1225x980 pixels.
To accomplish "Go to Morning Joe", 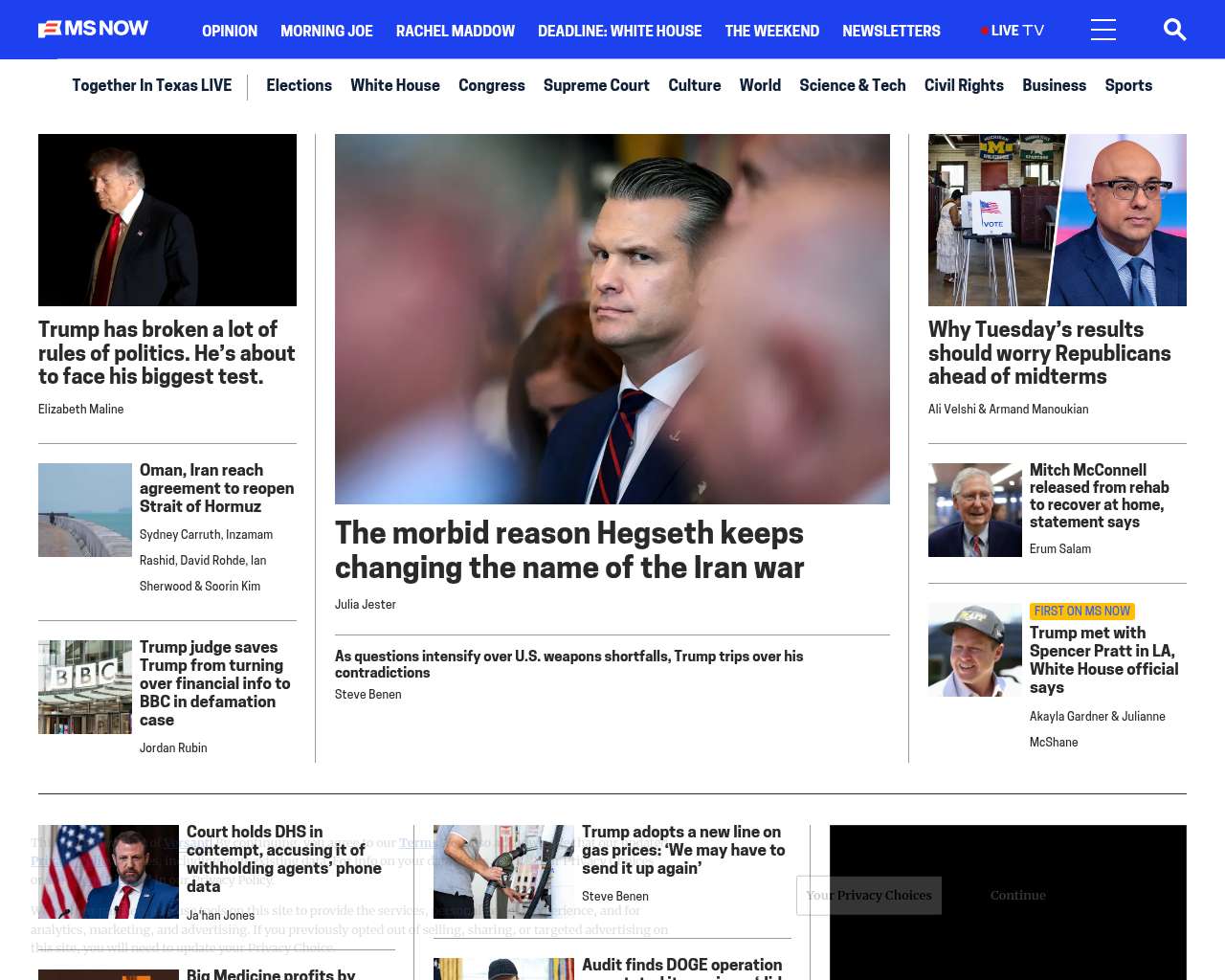I will pos(326,31).
